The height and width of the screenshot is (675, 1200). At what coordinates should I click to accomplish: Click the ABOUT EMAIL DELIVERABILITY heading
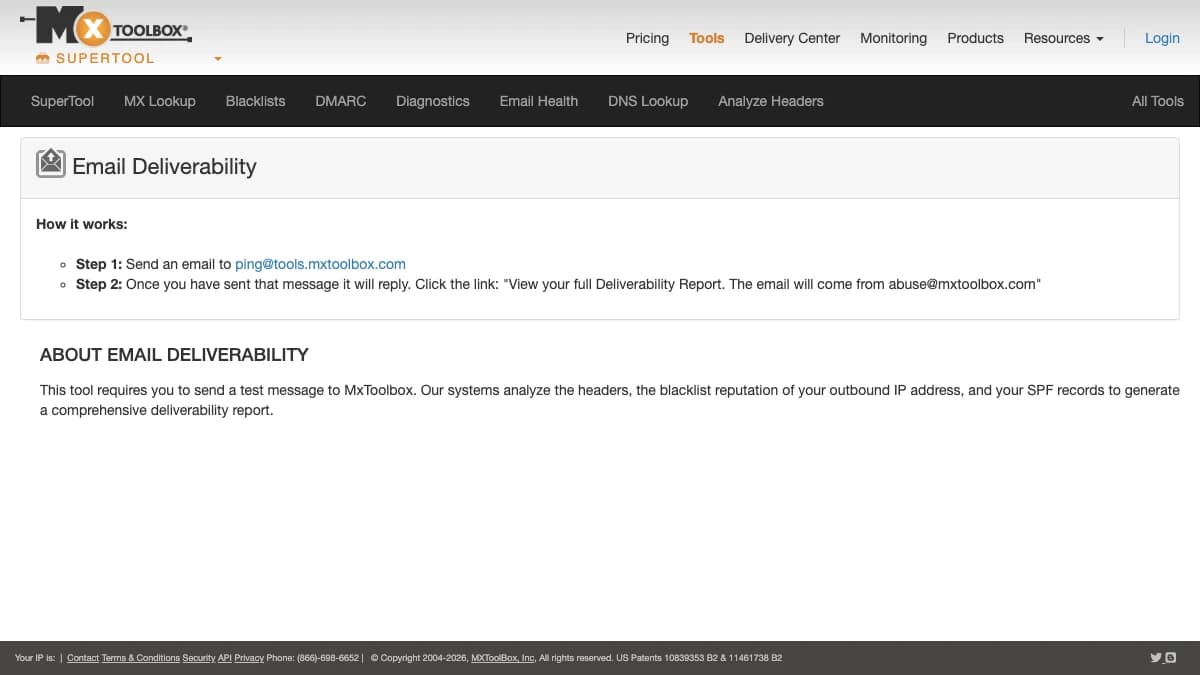(174, 355)
